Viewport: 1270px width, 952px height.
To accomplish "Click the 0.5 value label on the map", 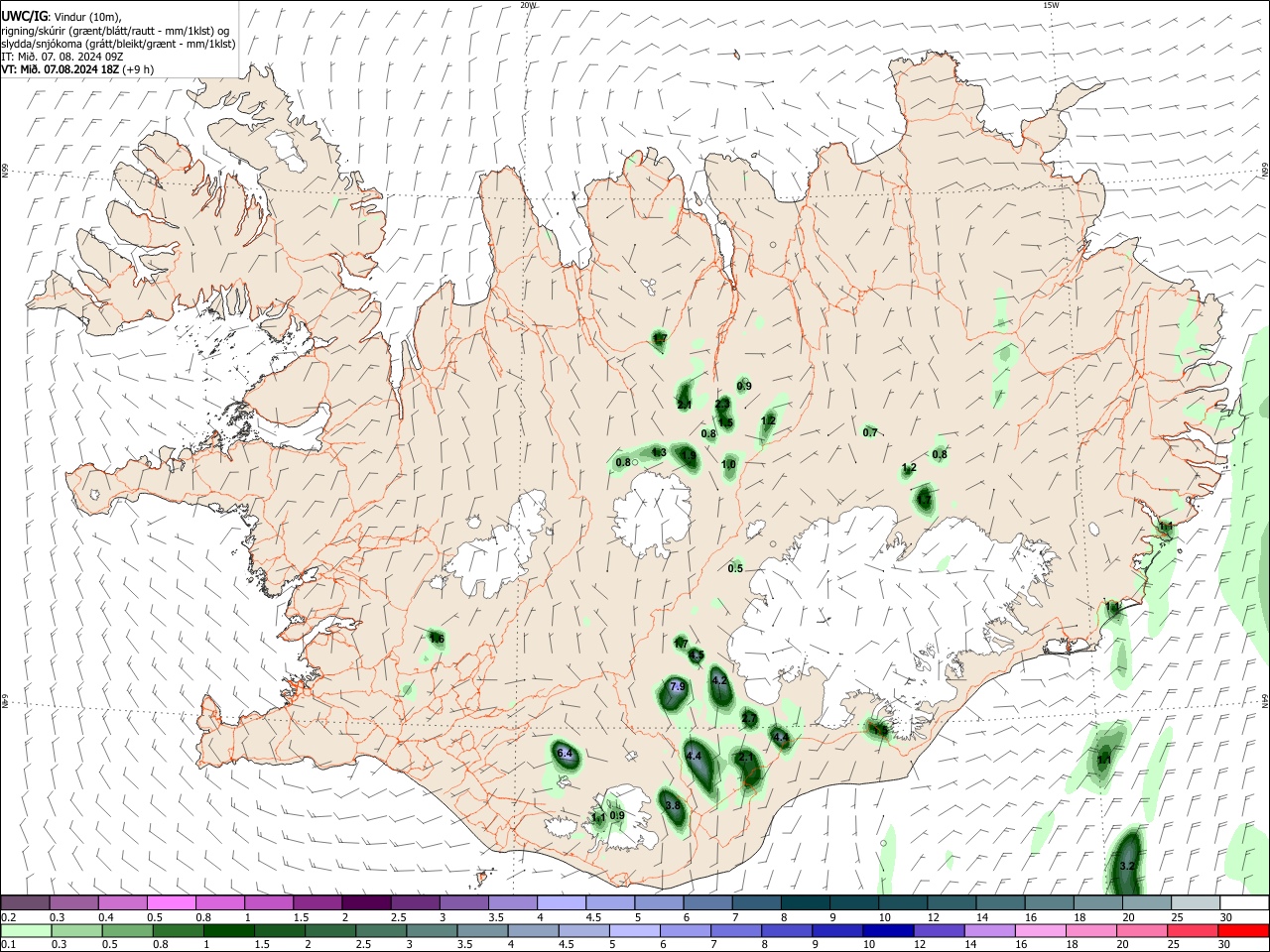I will click(735, 569).
